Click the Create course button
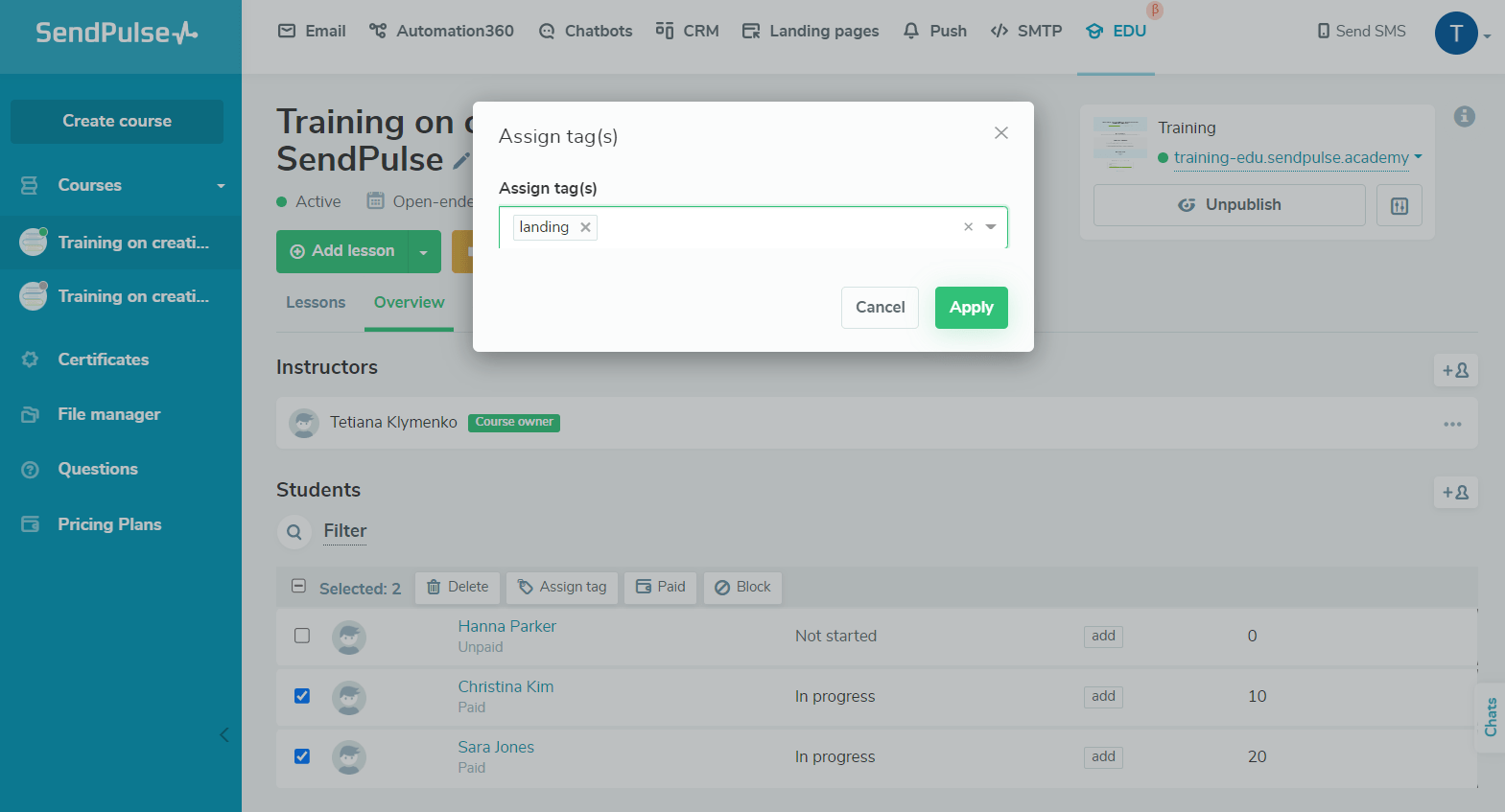Screen dimensions: 1505x812 click(117, 122)
